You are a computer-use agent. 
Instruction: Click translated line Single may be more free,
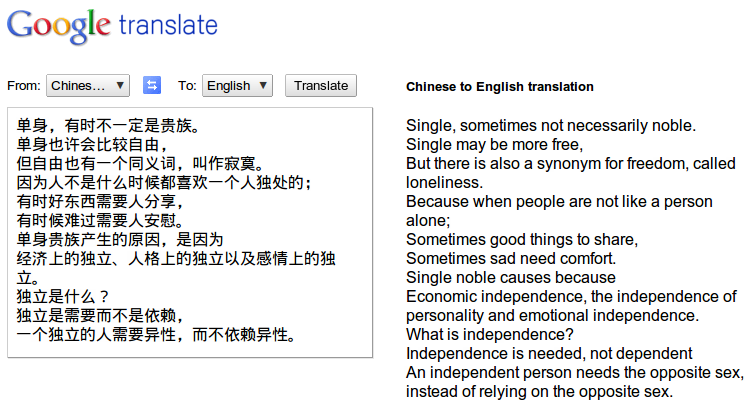tap(494, 144)
